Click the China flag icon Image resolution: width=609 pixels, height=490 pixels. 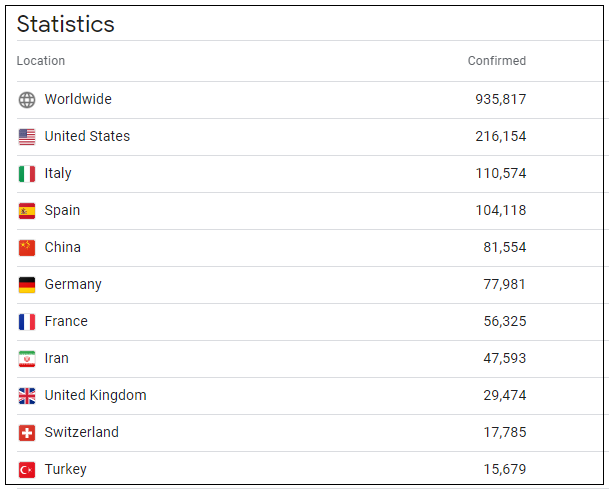coord(27,248)
